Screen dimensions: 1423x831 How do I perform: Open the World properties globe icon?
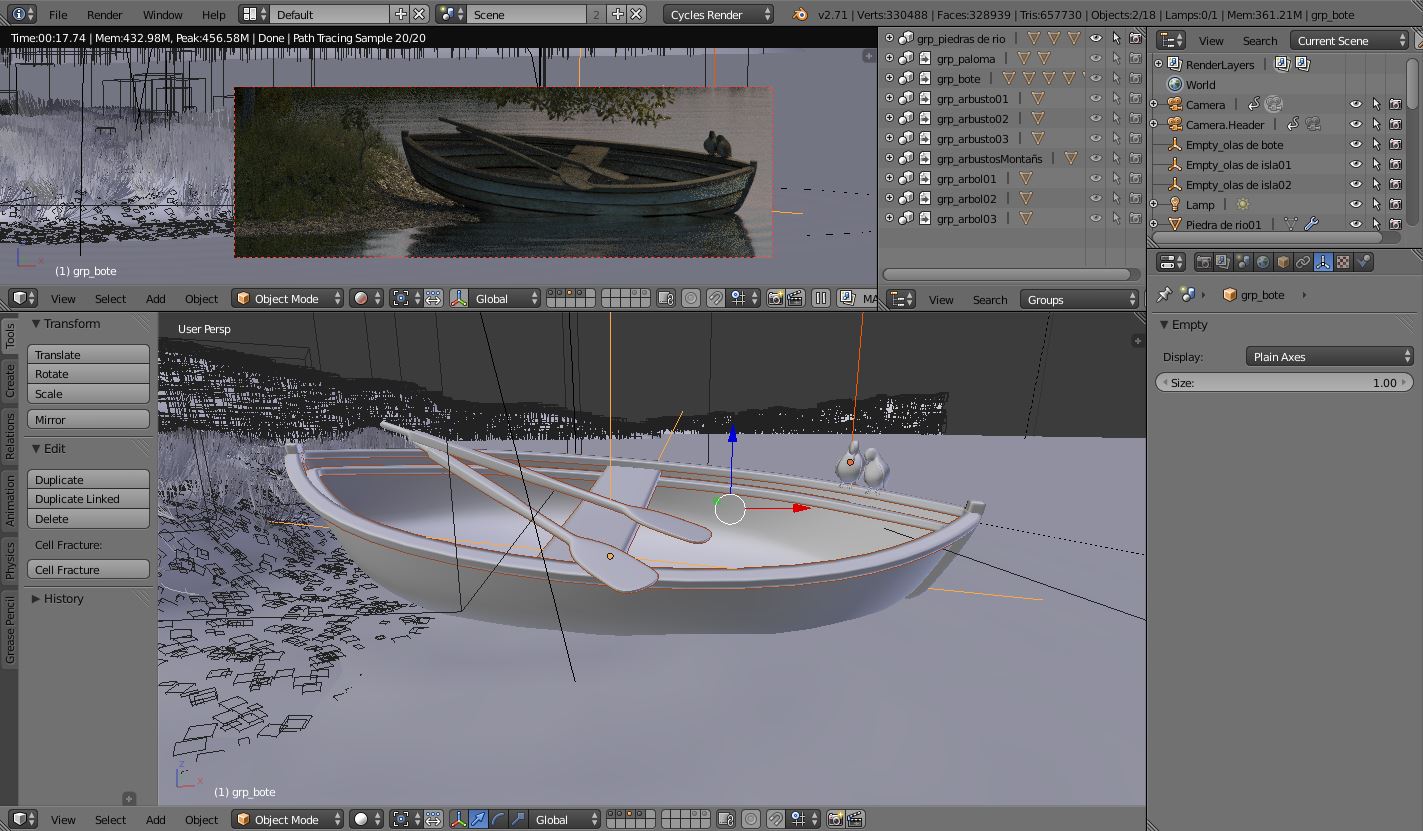click(1263, 262)
